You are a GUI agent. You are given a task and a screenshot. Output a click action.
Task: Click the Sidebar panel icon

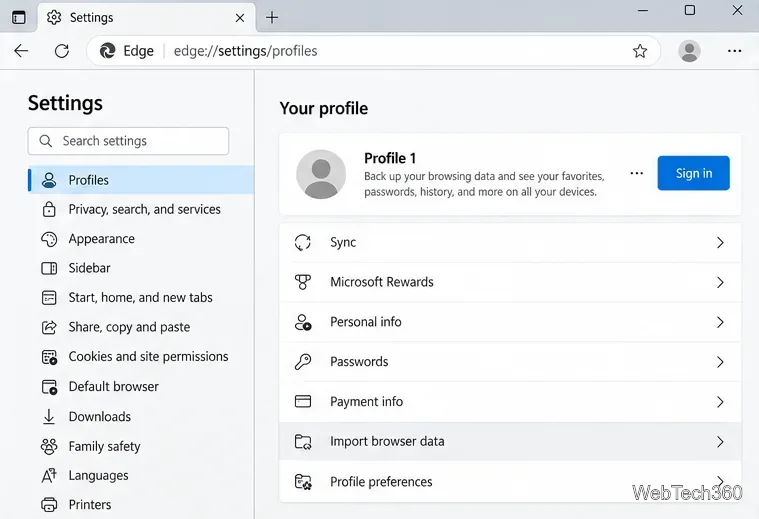49,268
